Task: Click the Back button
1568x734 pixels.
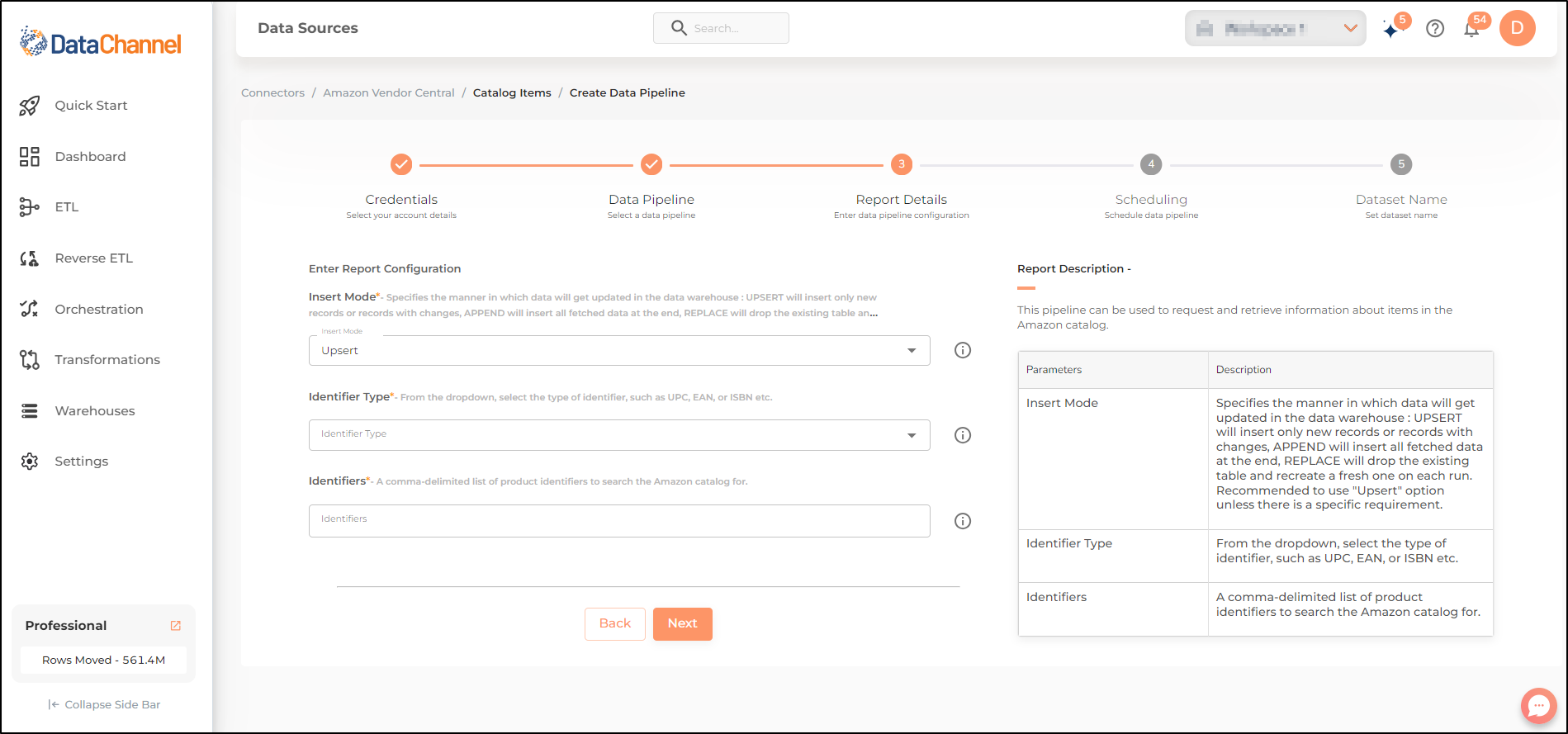Action: 615,623
